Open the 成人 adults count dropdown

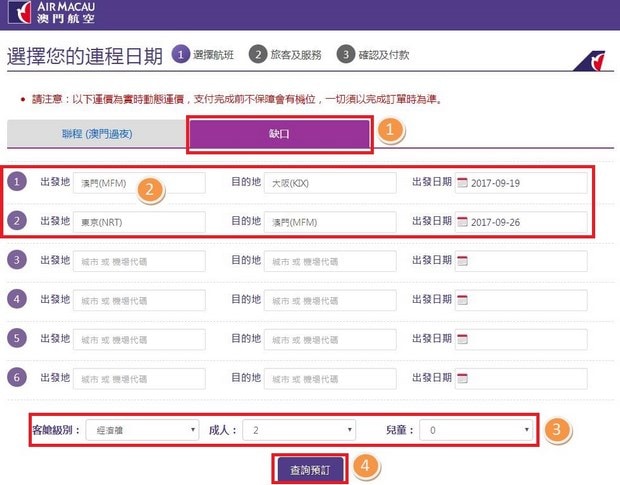tap(299, 430)
